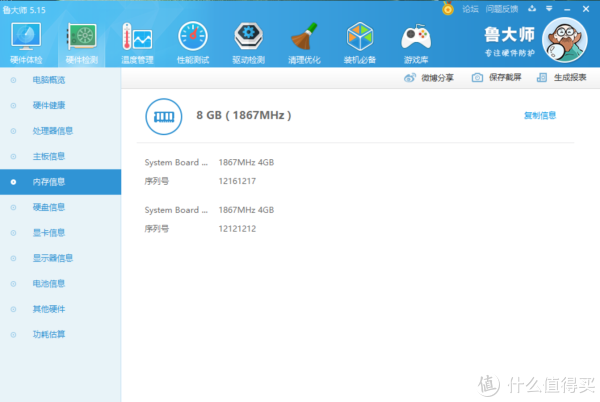
Task: Click selected bullet beside 内存信息
Action: [13, 182]
